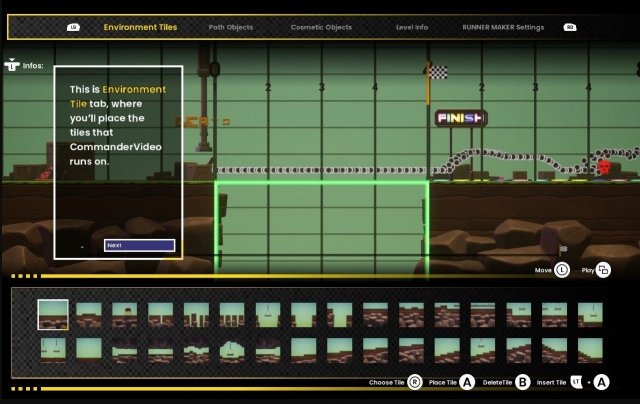Open the Level Info tab

coord(412,27)
